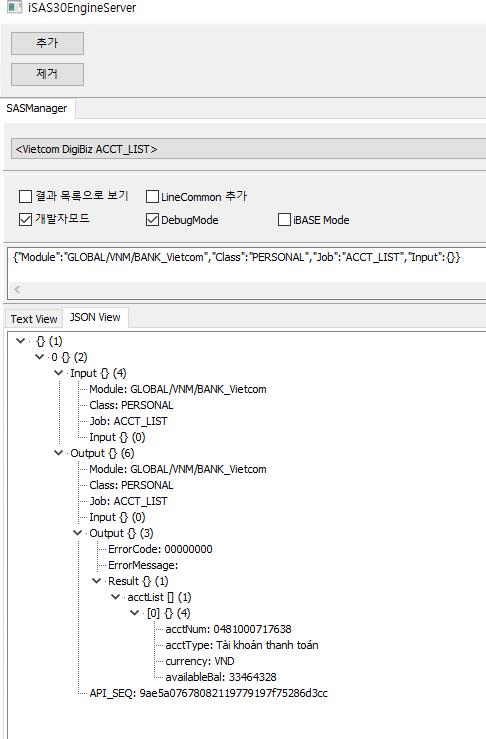Switch to the JSON View tab
The width and height of the screenshot is (486, 739).
(95, 317)
